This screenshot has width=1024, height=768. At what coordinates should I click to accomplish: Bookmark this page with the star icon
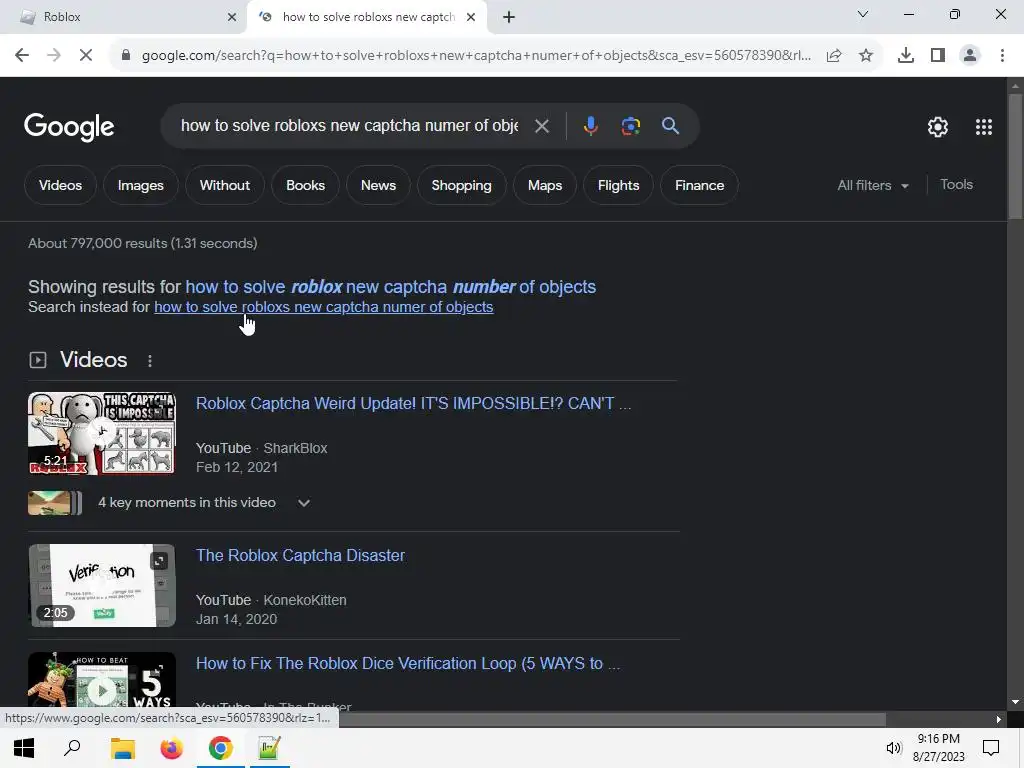(x=866, y=56)
